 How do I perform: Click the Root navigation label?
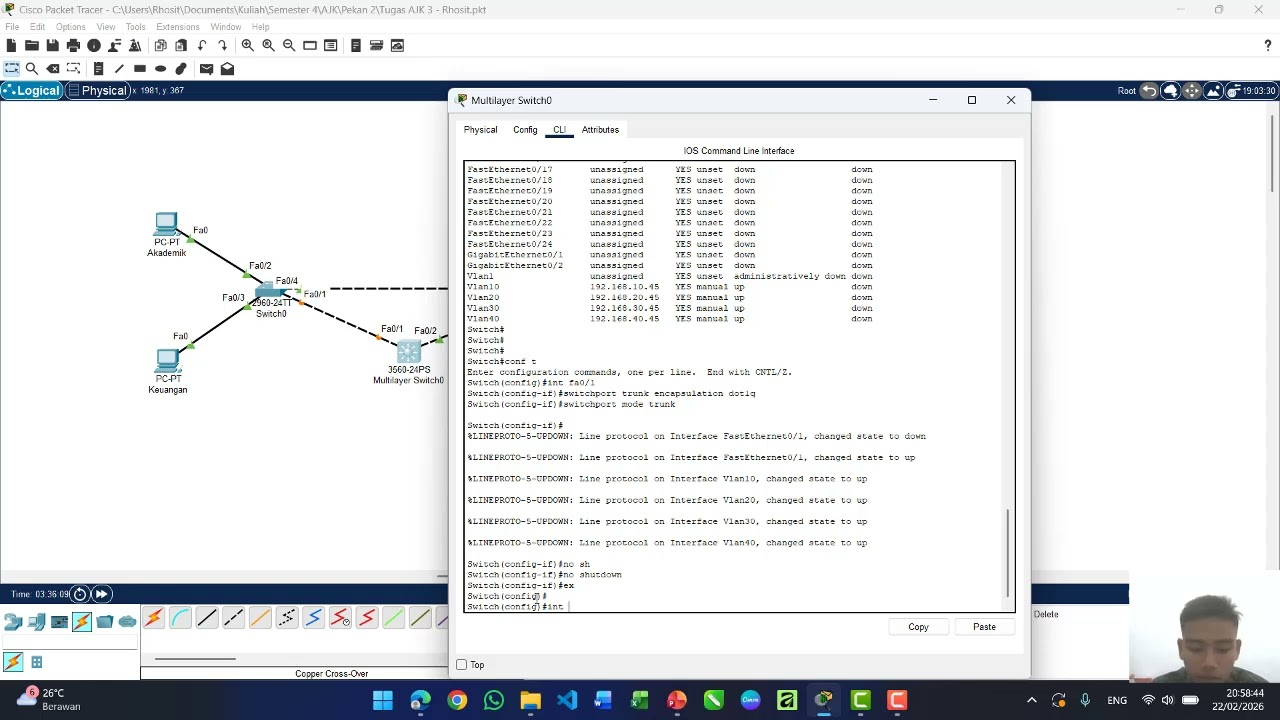click(x=1127, y=91)
